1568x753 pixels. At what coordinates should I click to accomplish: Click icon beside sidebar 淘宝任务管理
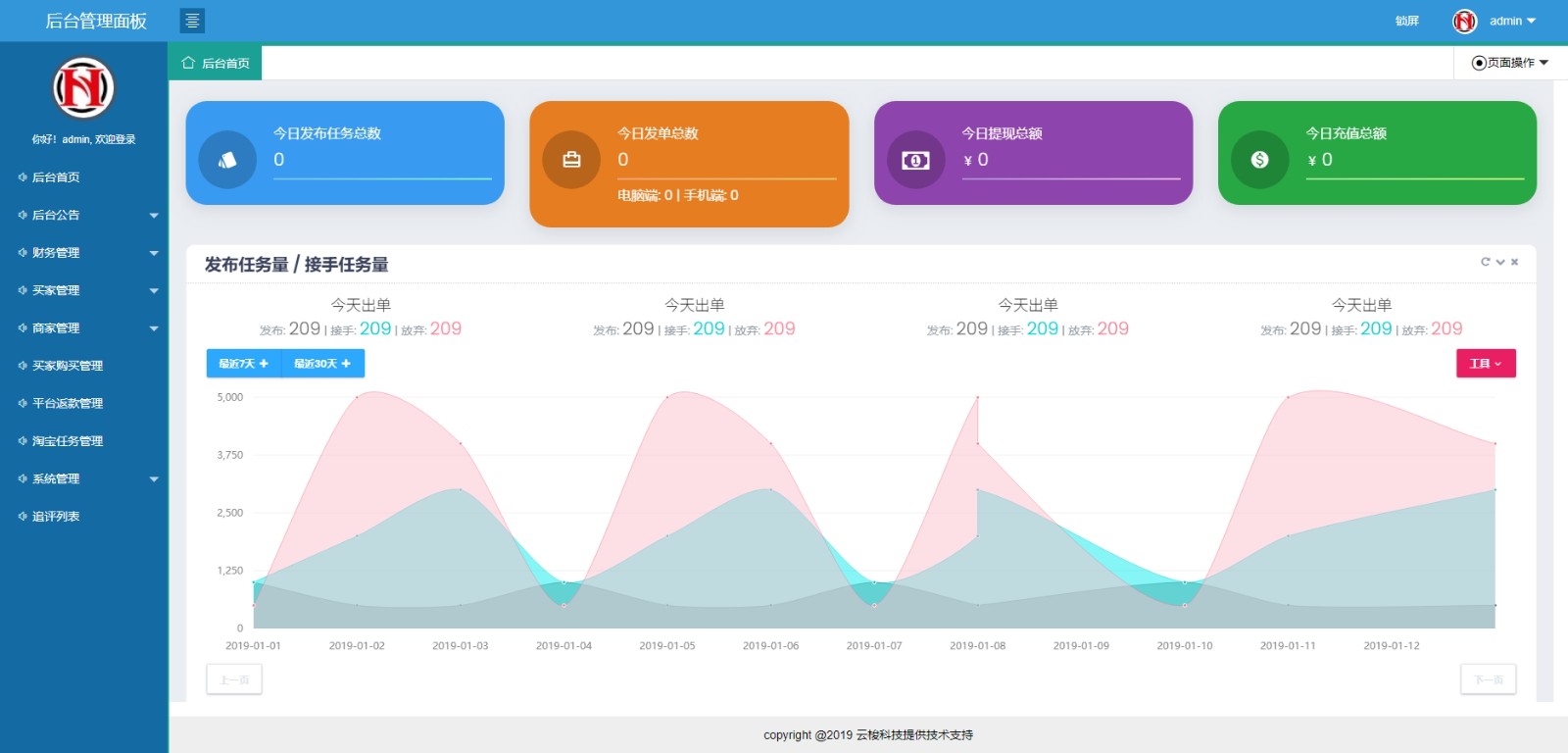pos(23,441)
